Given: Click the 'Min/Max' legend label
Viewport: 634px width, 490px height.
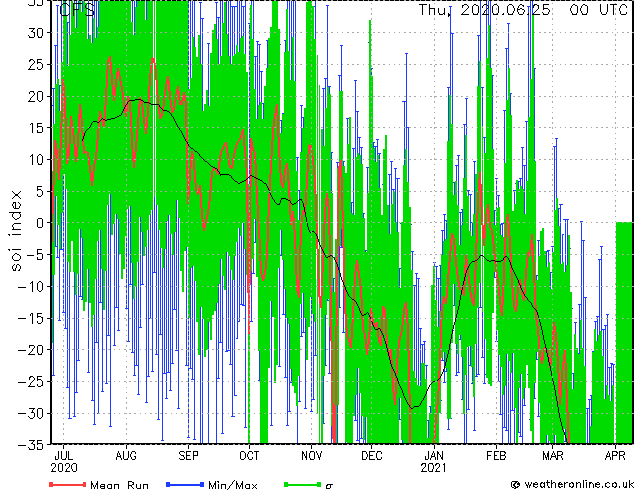Looking at the screenshot, I should (233, 485).
